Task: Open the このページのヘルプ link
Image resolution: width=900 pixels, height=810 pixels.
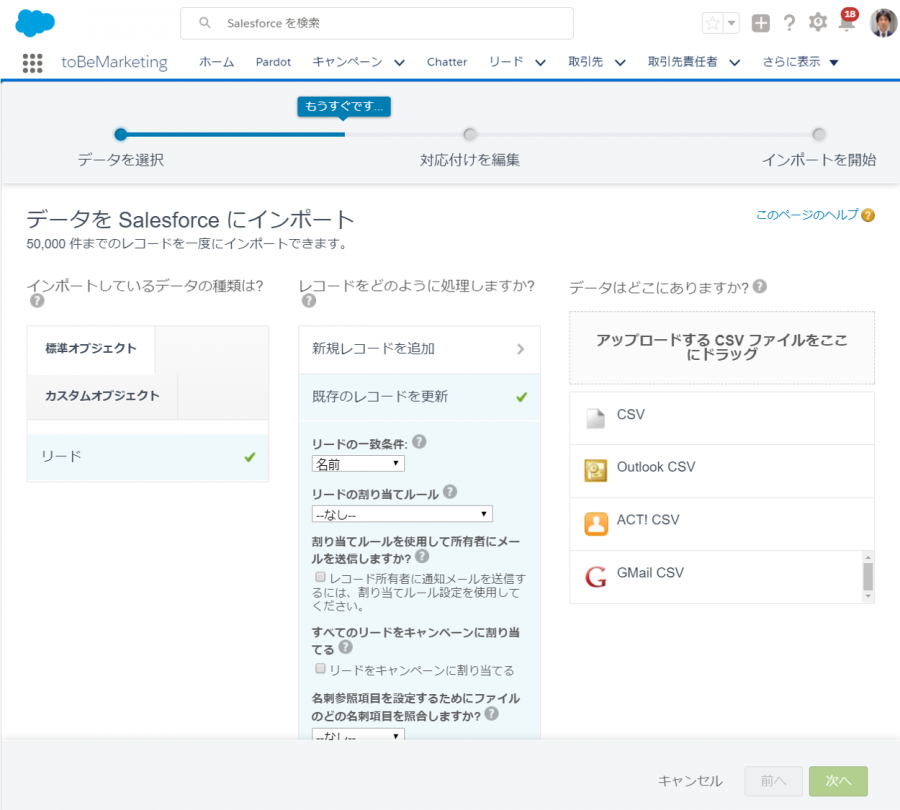Action: 807,215
